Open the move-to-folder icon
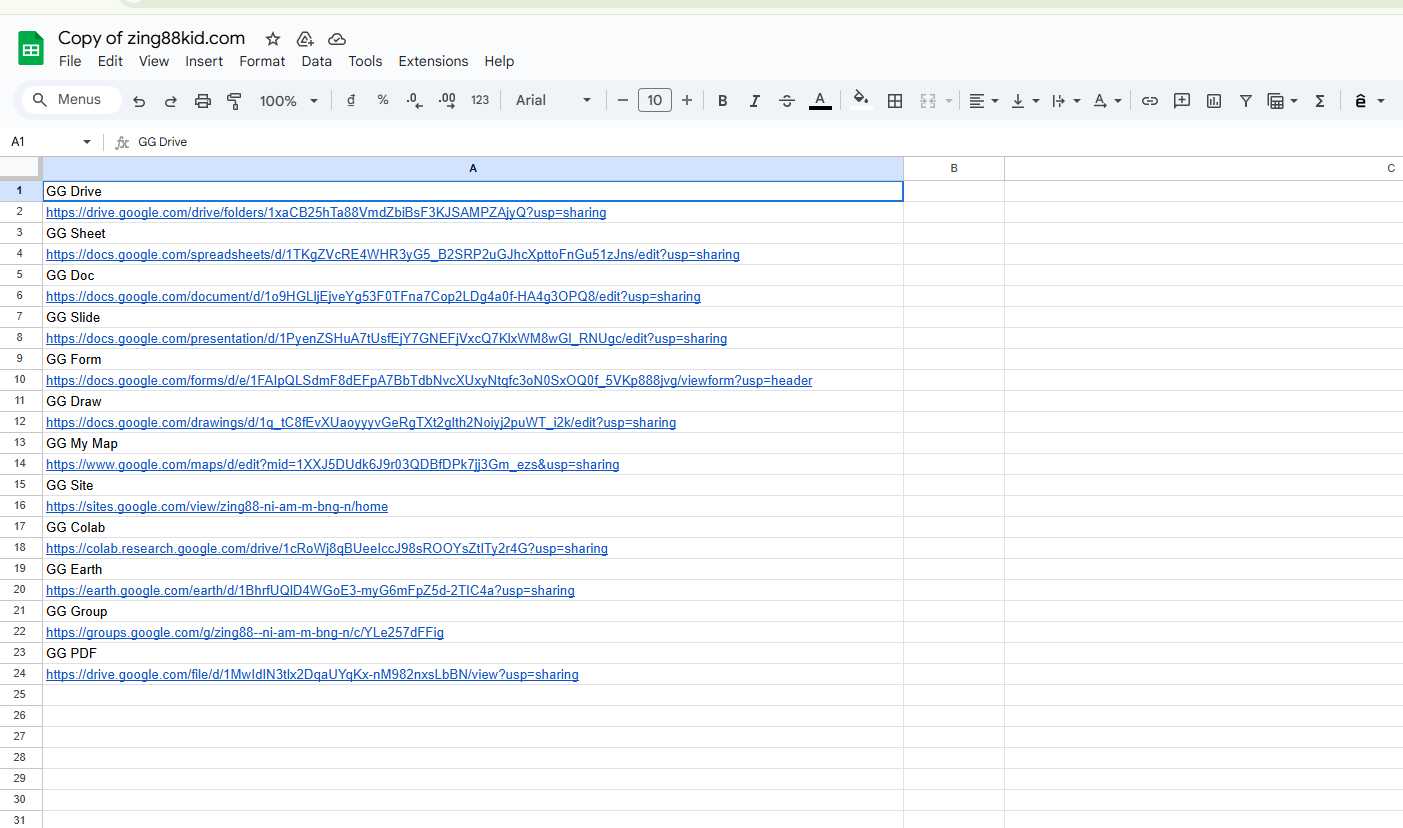 click(x=305, y=39)
